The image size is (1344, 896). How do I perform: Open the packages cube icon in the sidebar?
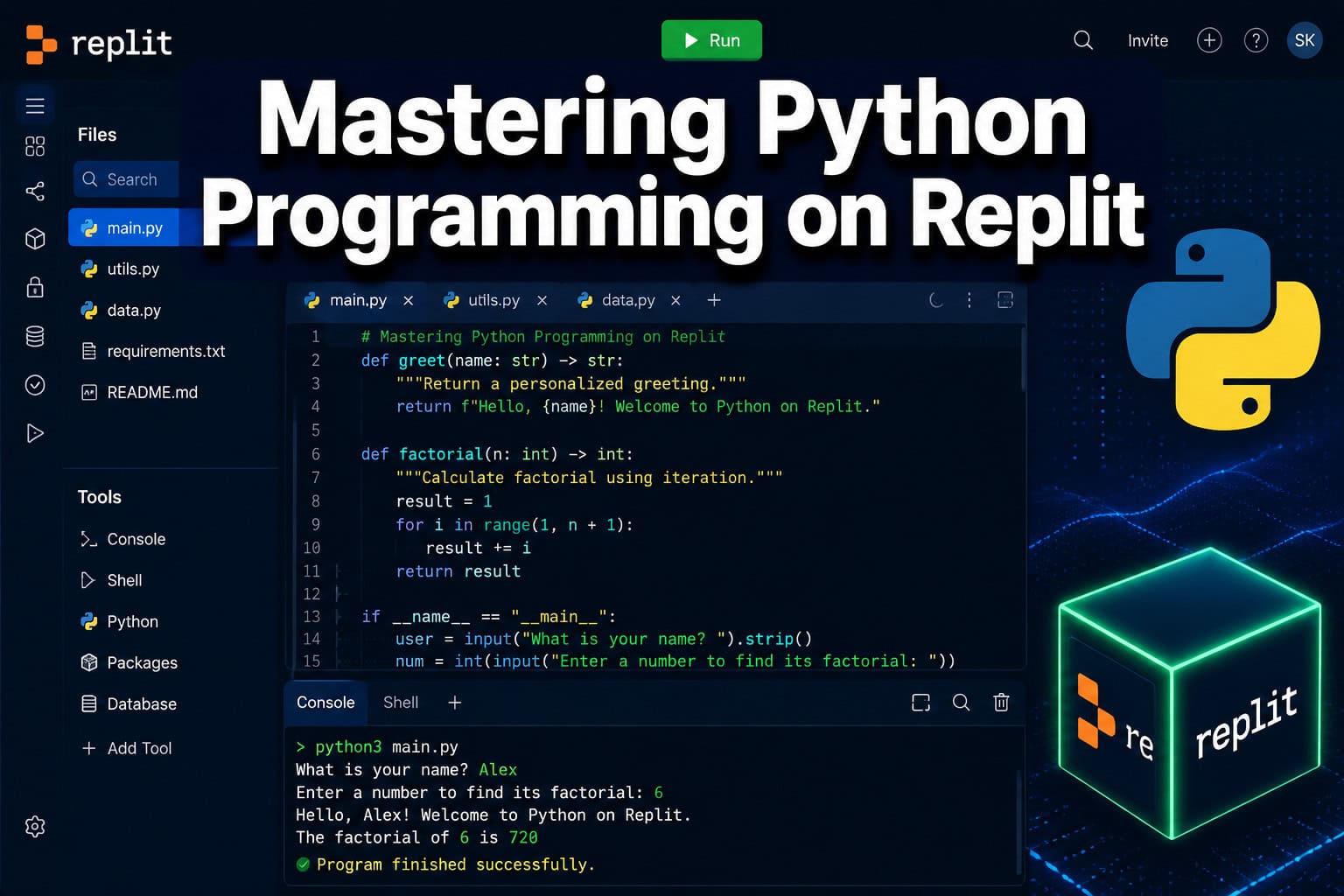tap(35, 239)
